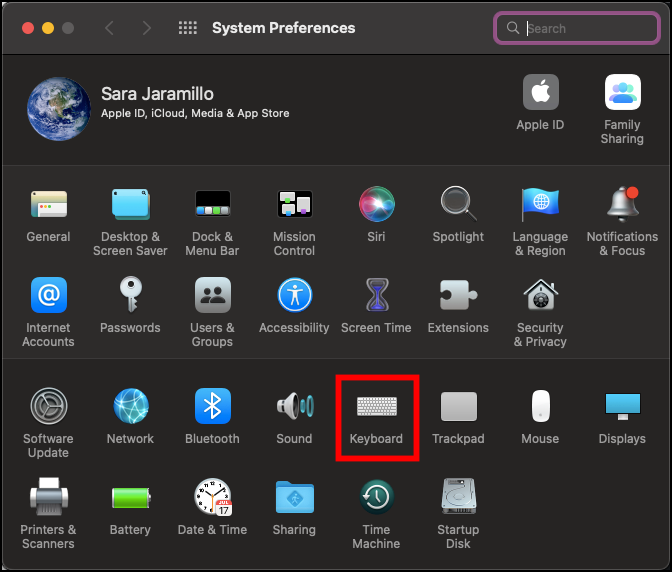Open Family Sharing settings
This screenshot has height=572, width=672.
pyautogui.click(x=622, y=95)
